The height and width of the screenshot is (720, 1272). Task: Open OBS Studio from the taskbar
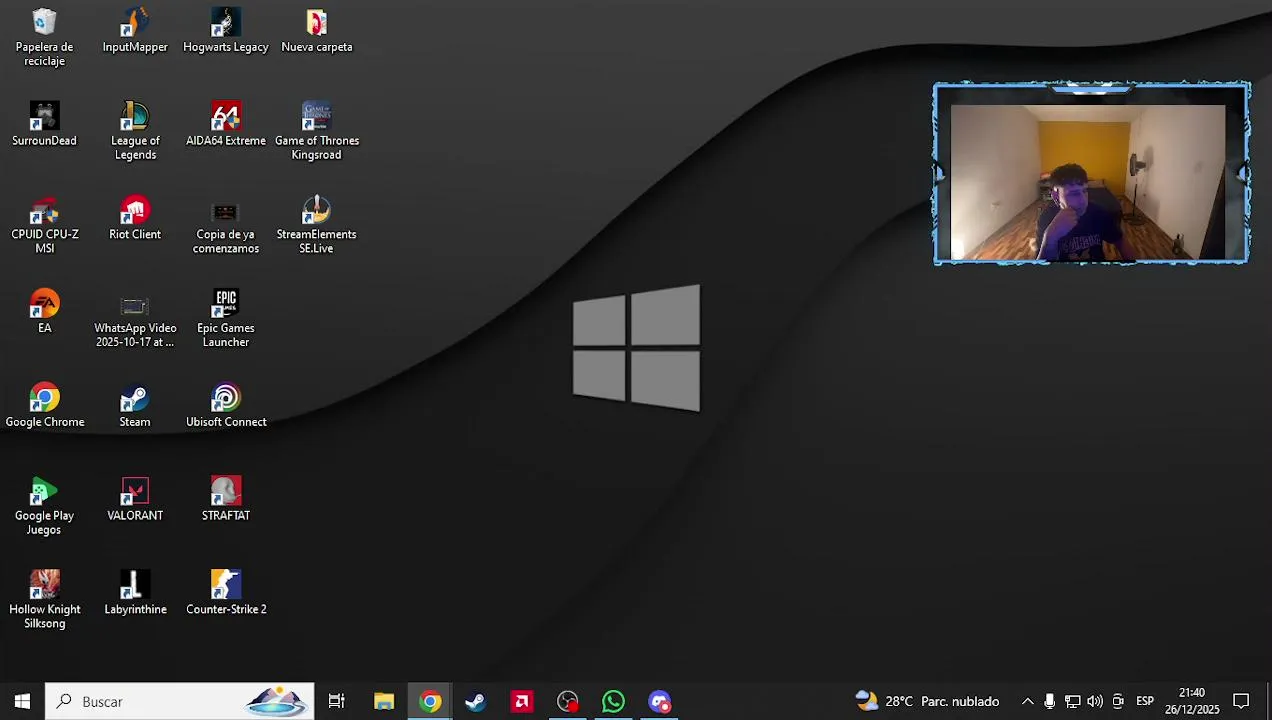click(x=568, y=702)
